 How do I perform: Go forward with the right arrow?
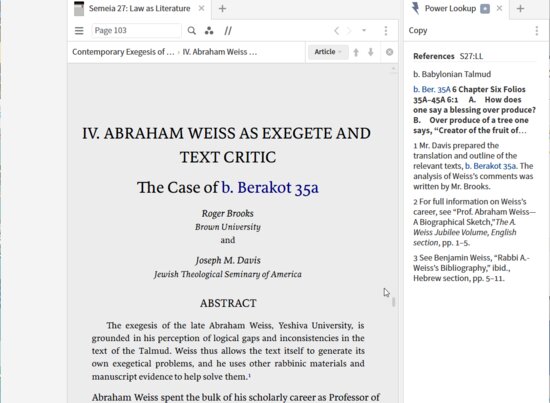[x=349, y=31]
